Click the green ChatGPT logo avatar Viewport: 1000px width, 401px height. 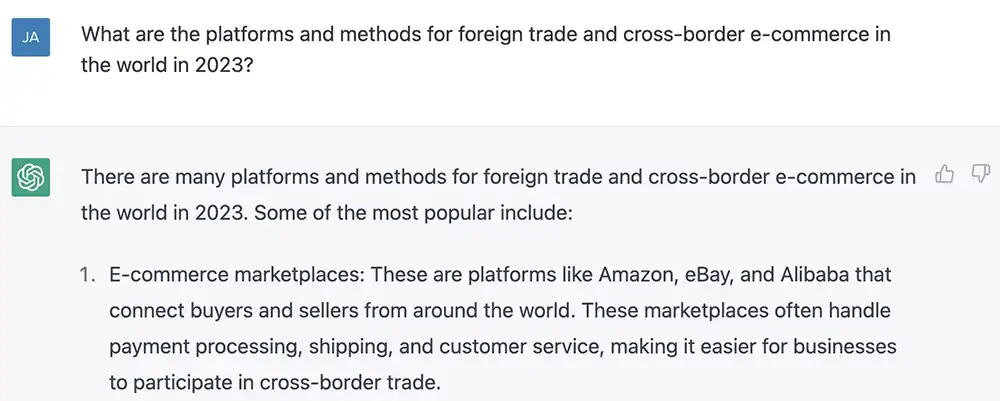click(31, 177)
